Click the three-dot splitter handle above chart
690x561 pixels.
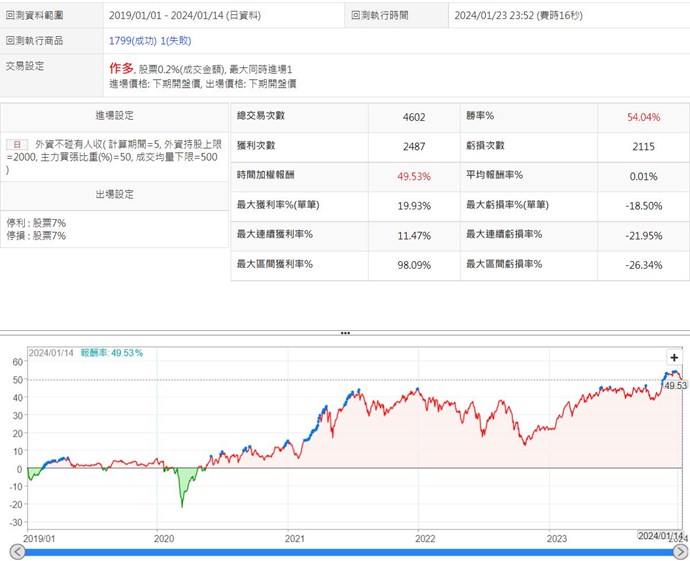coord(345,333)
